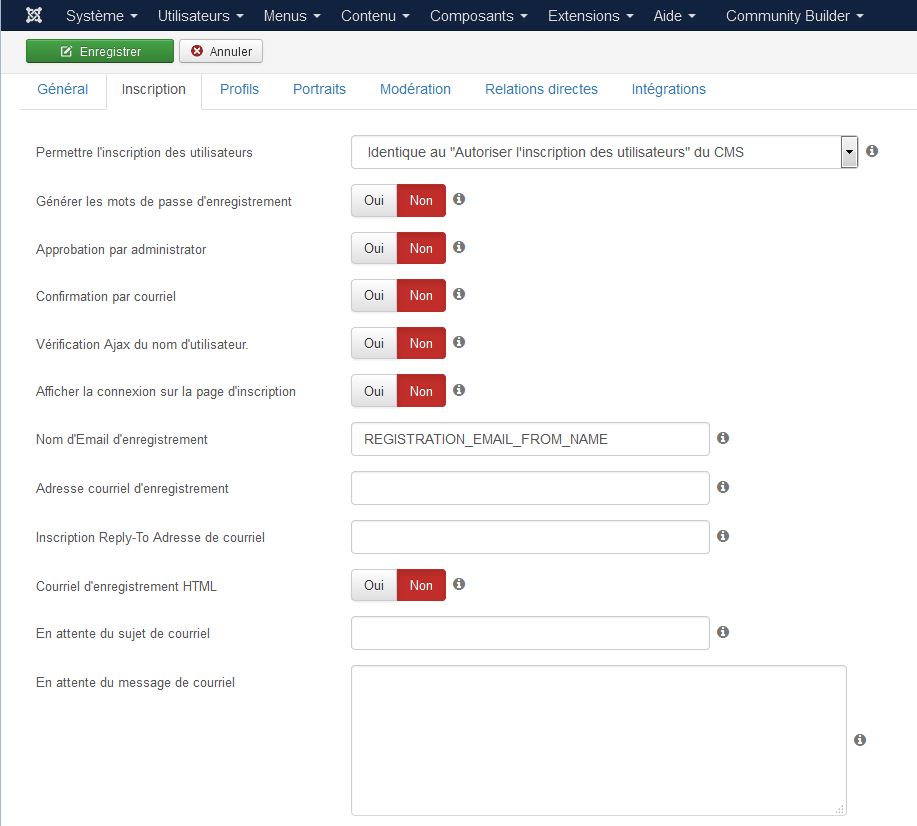Show info for Adresse courriel d'enregistrement
This screenshot has width=917, height=826.
click(x=723, y=487)
